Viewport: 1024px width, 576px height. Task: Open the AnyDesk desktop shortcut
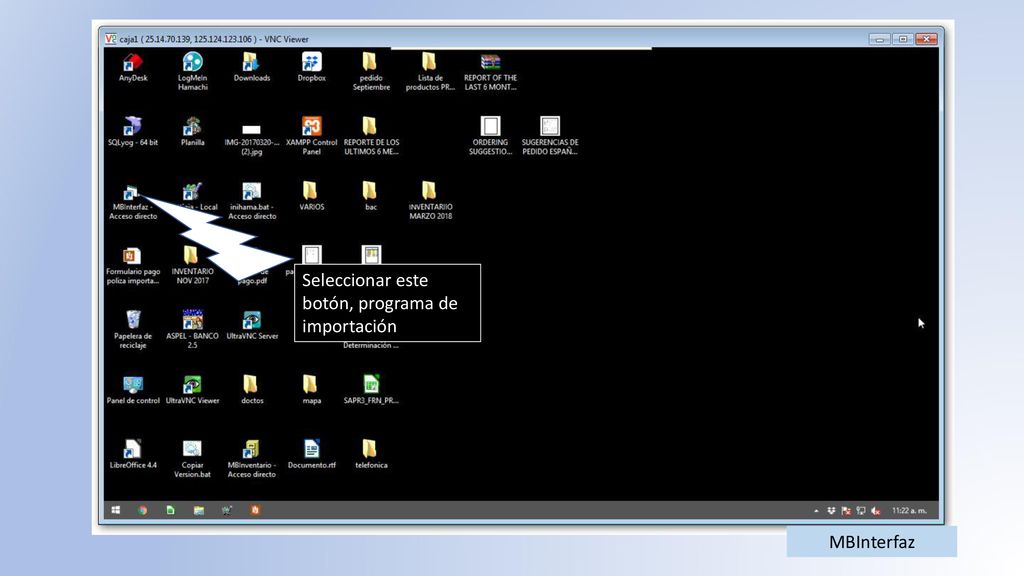[x=133, y=68]
